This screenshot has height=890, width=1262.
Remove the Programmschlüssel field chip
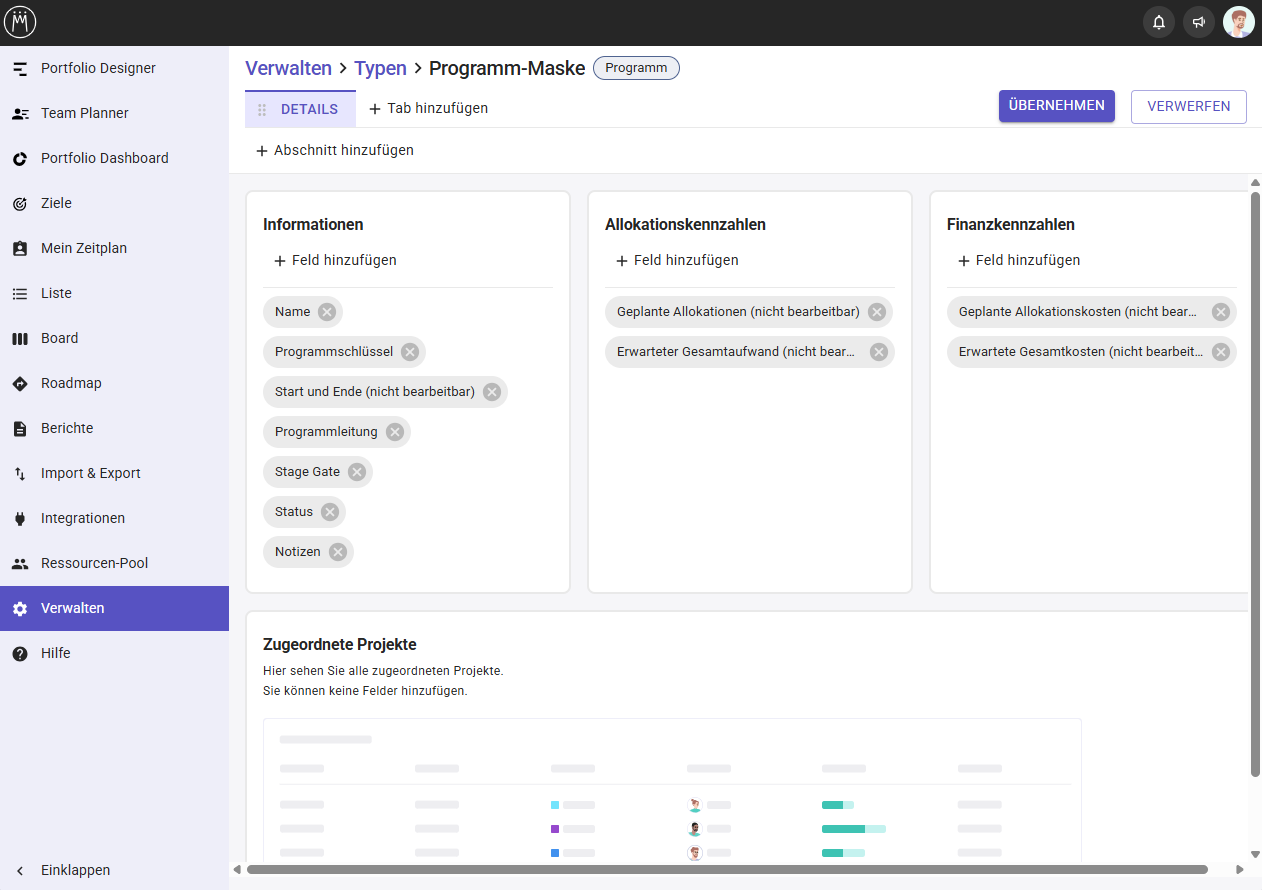(x=410, y=352)
